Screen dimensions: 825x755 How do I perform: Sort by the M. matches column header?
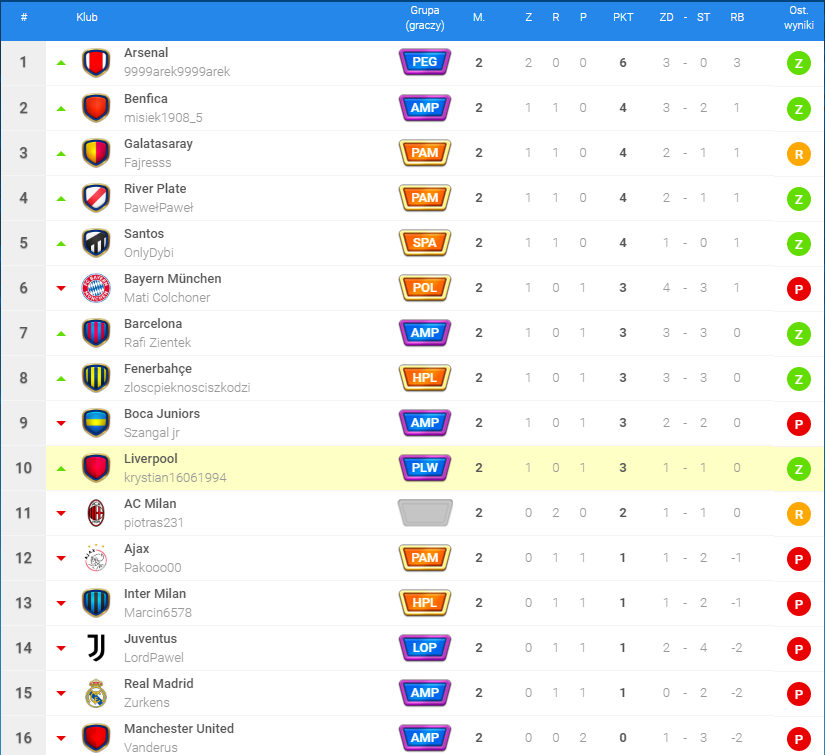pyautogui.click(x=479, y=18)
